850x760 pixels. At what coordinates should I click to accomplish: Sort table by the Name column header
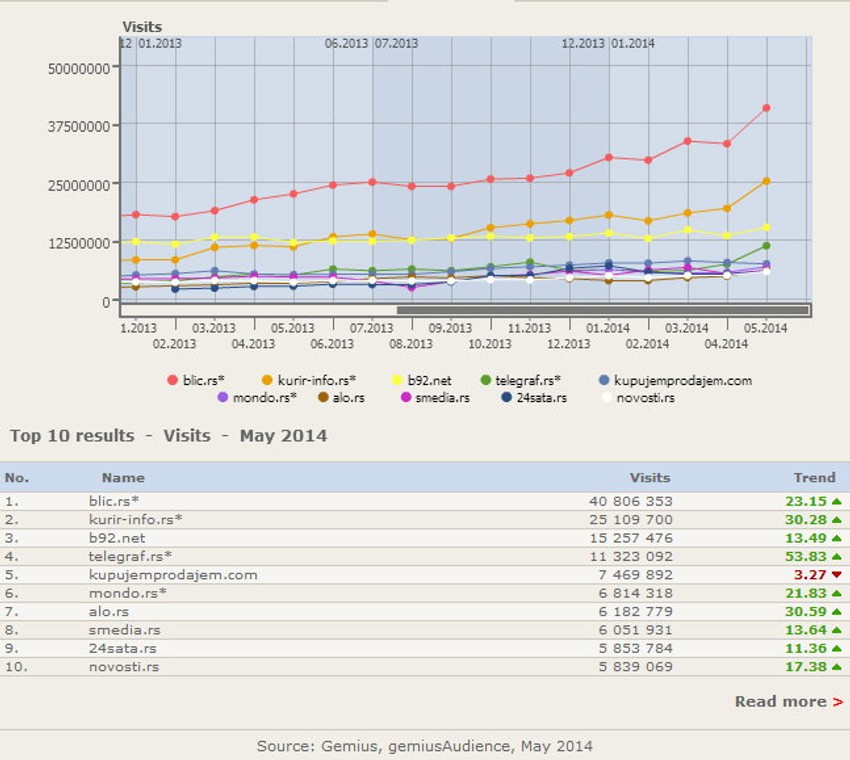tap(123, 478)
